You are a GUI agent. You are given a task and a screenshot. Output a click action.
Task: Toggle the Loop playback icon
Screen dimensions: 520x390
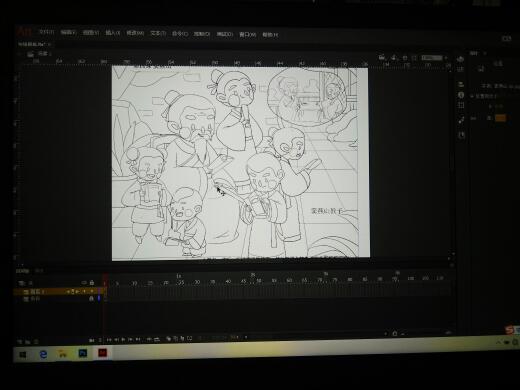click(156, 339)
